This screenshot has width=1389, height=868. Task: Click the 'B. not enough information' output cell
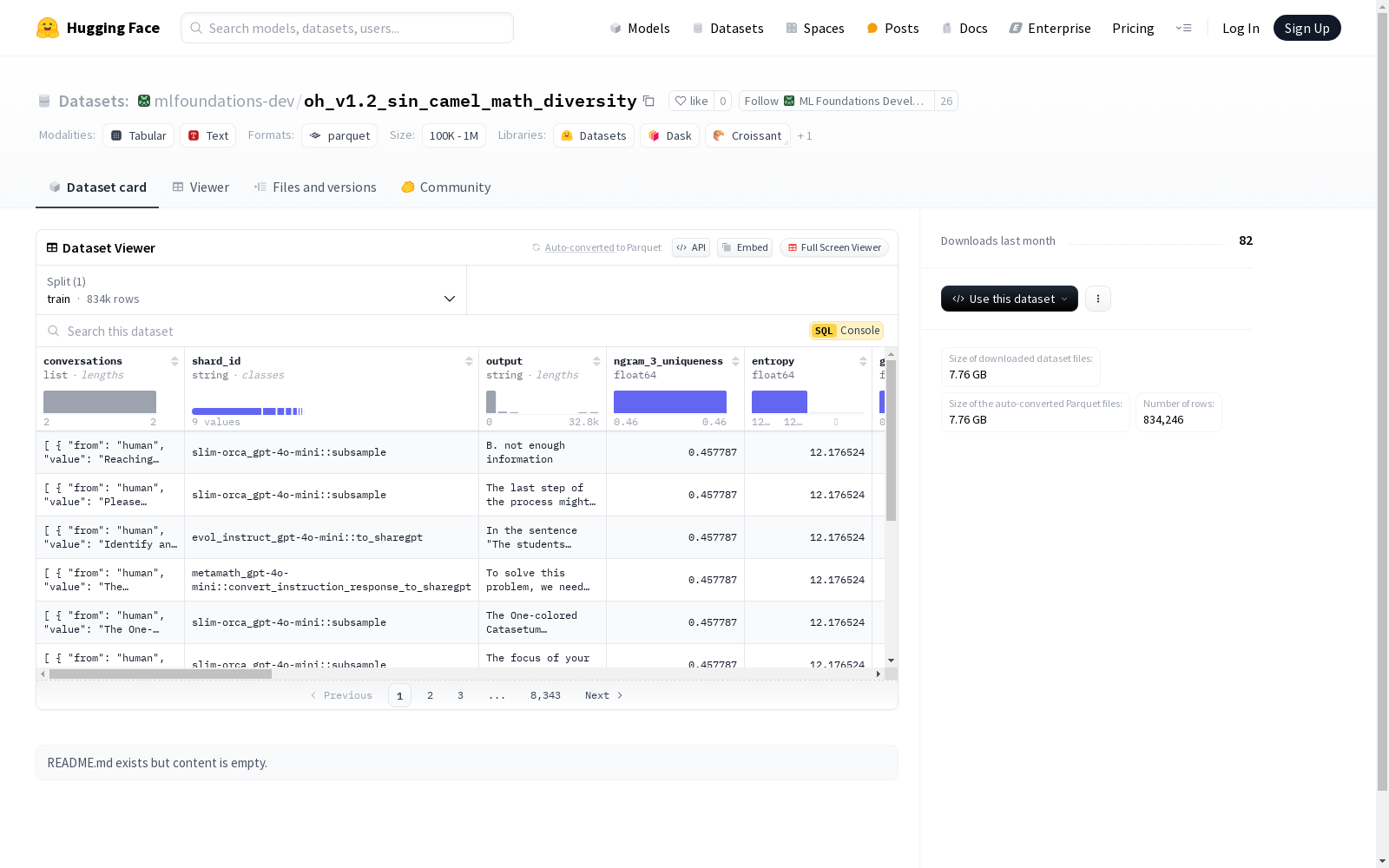pyautogui.click(x=543, y=452)
